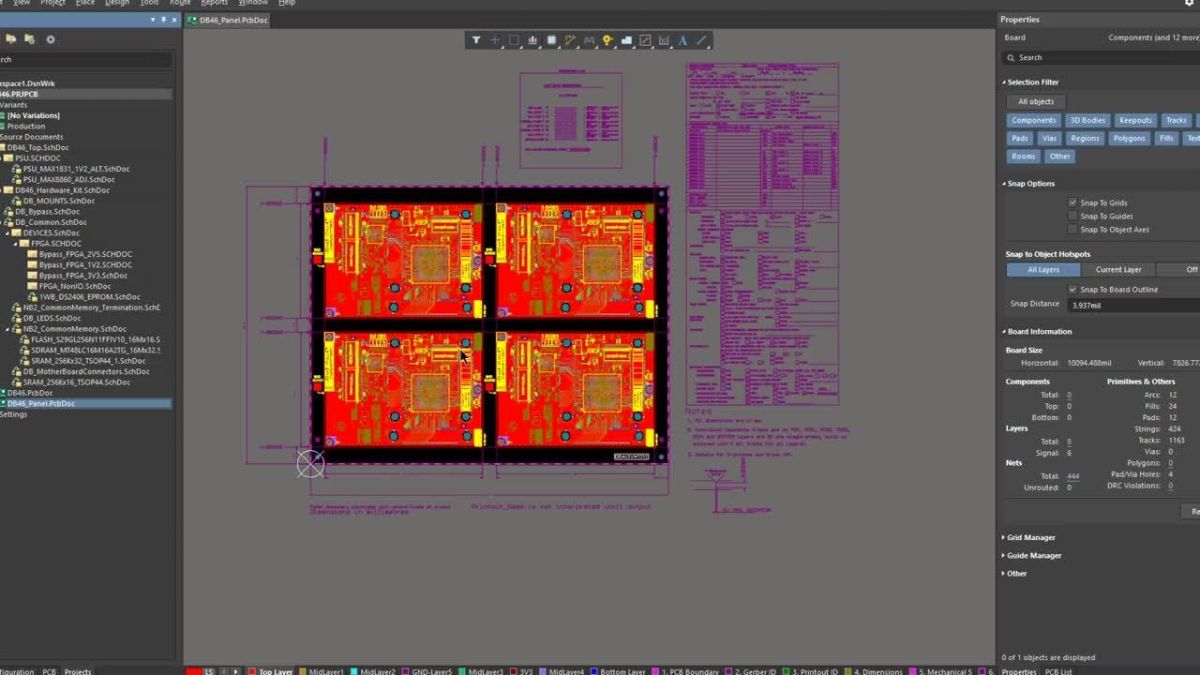Switch to the Top Layer tab

(273, 671)
